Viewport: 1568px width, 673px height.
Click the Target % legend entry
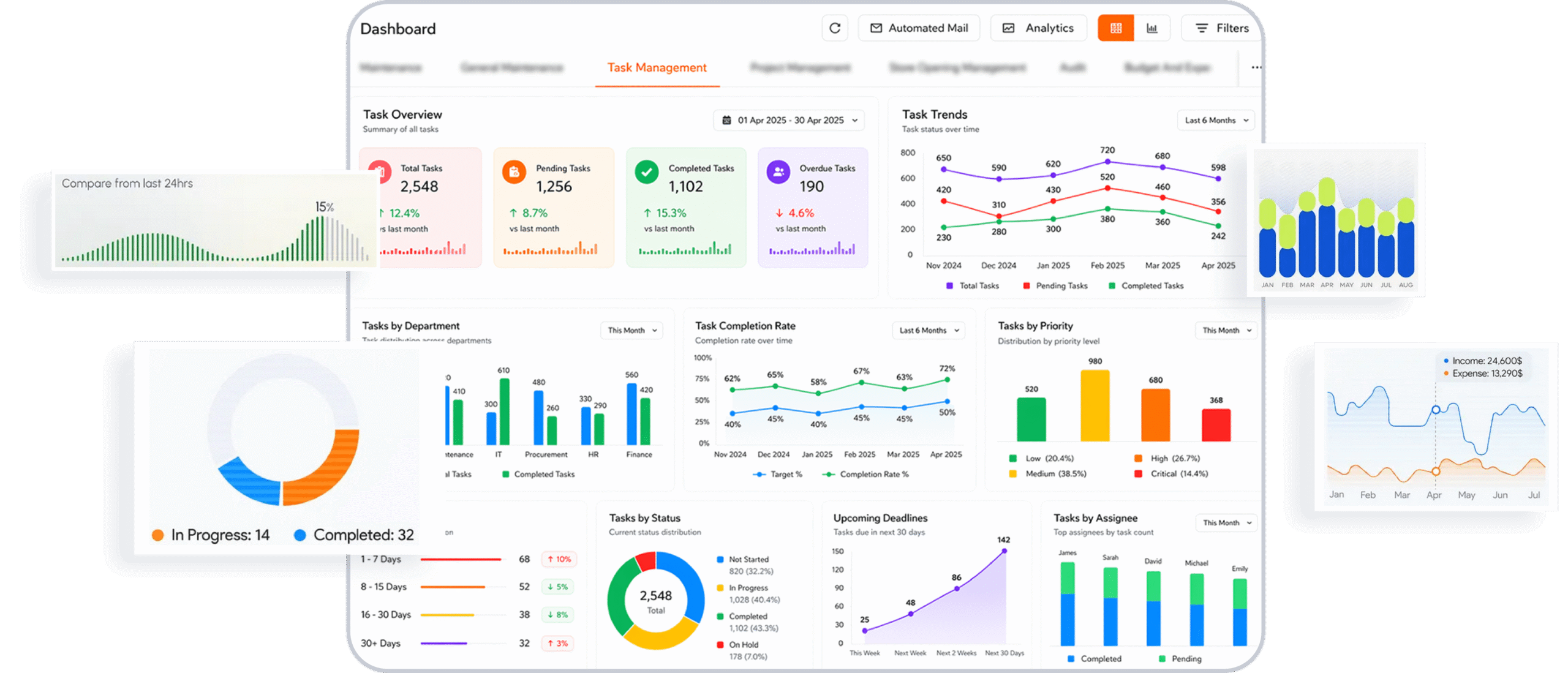click(777, 474)
